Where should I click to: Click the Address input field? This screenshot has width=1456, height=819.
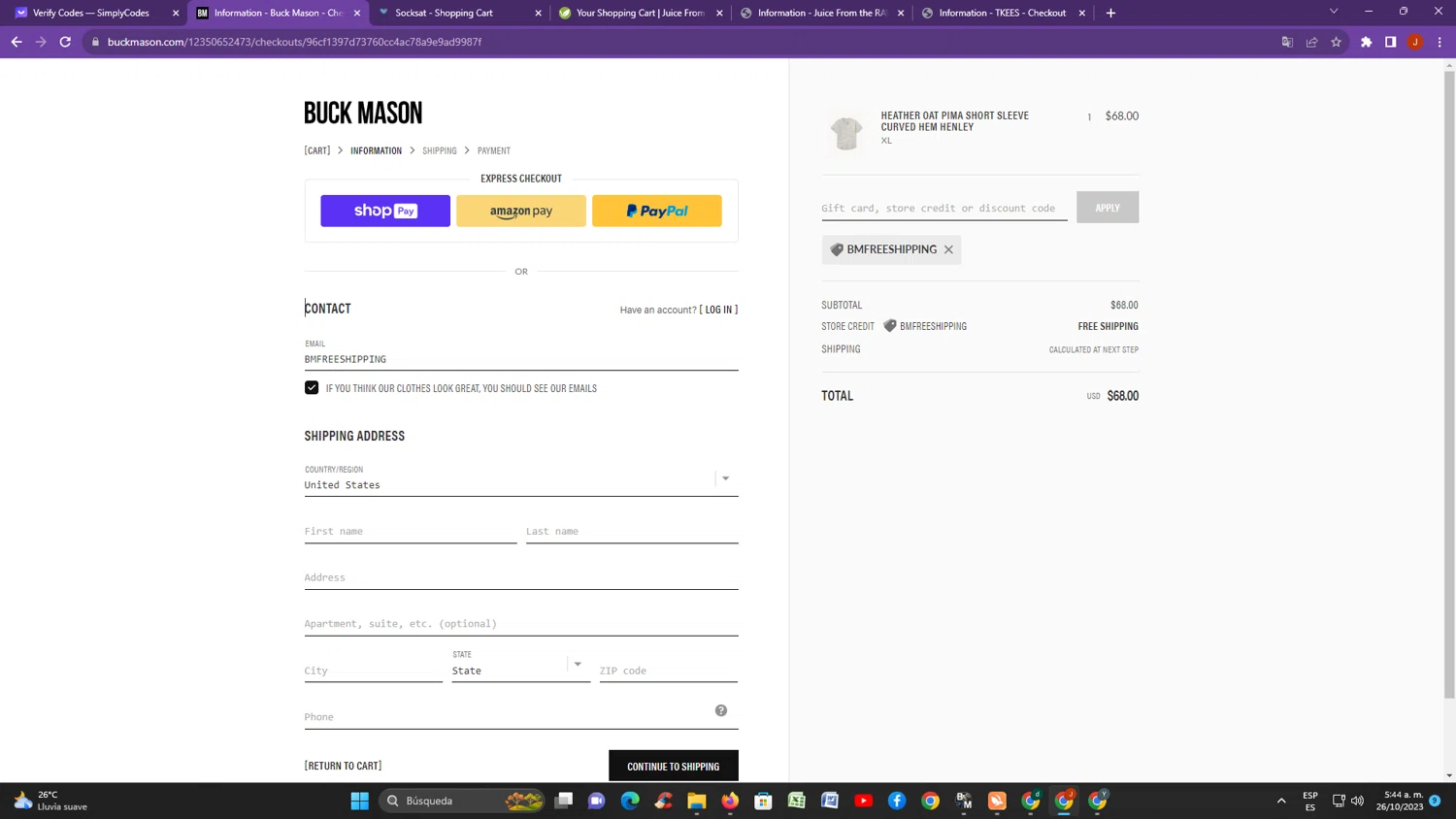click(521, 577)
